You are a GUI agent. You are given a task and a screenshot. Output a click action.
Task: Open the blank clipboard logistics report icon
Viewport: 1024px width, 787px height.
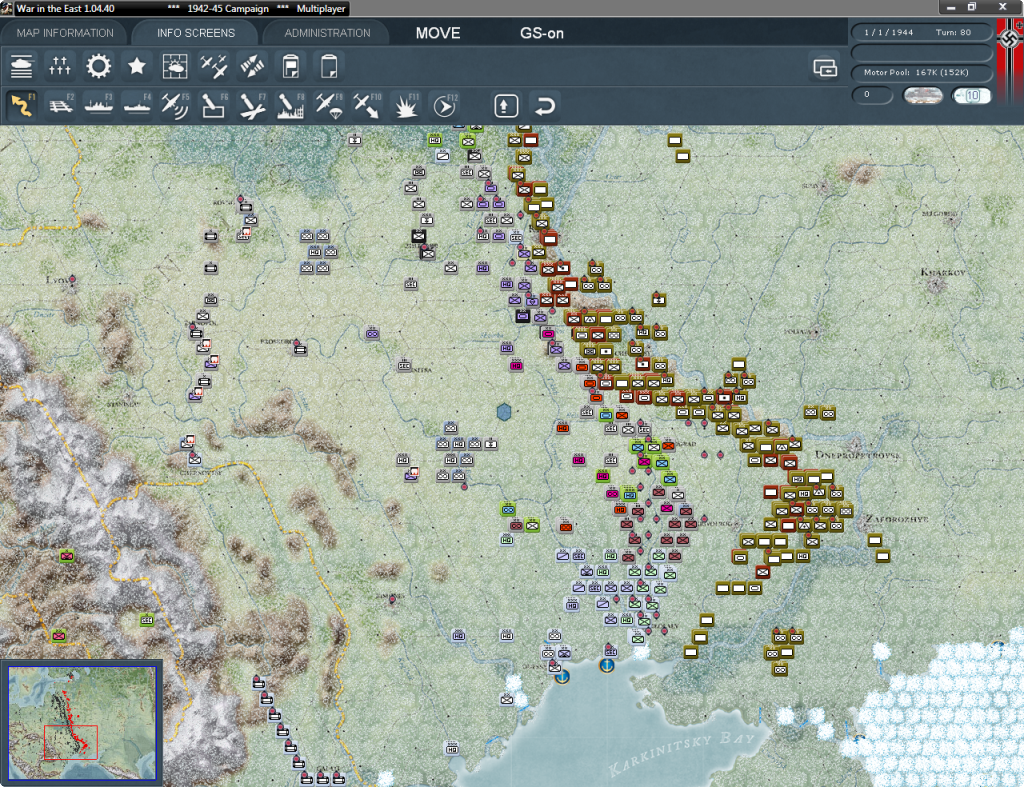(329, 67)
